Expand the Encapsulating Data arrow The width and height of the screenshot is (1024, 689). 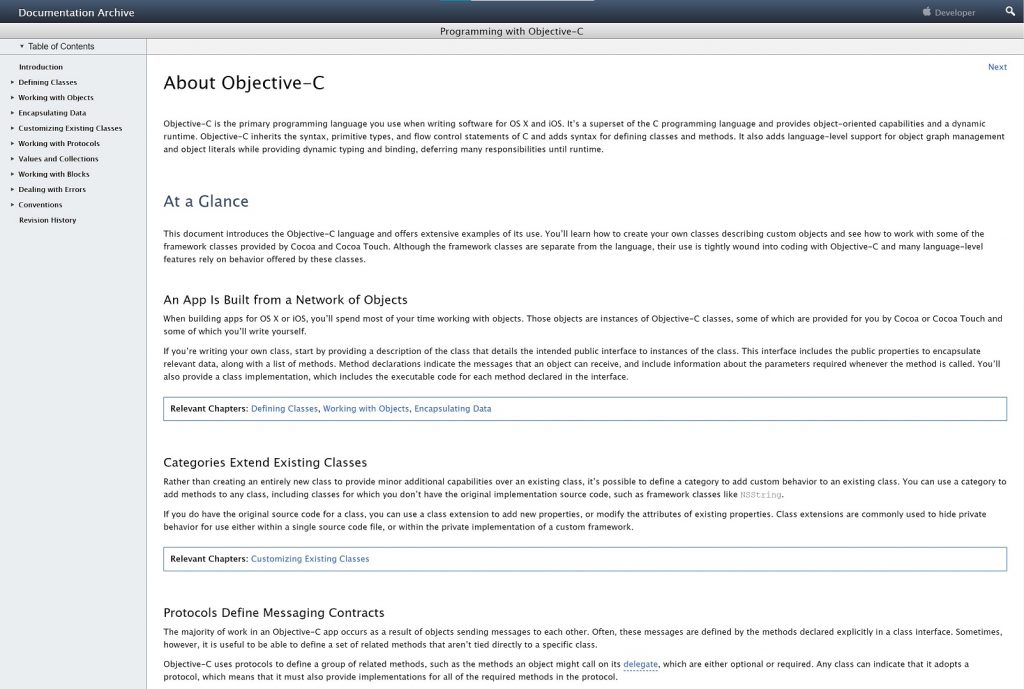click(x=12, y=113)
